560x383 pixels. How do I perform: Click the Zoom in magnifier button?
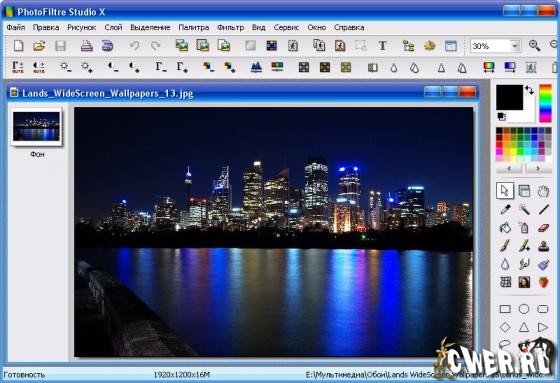coord(534,46)
